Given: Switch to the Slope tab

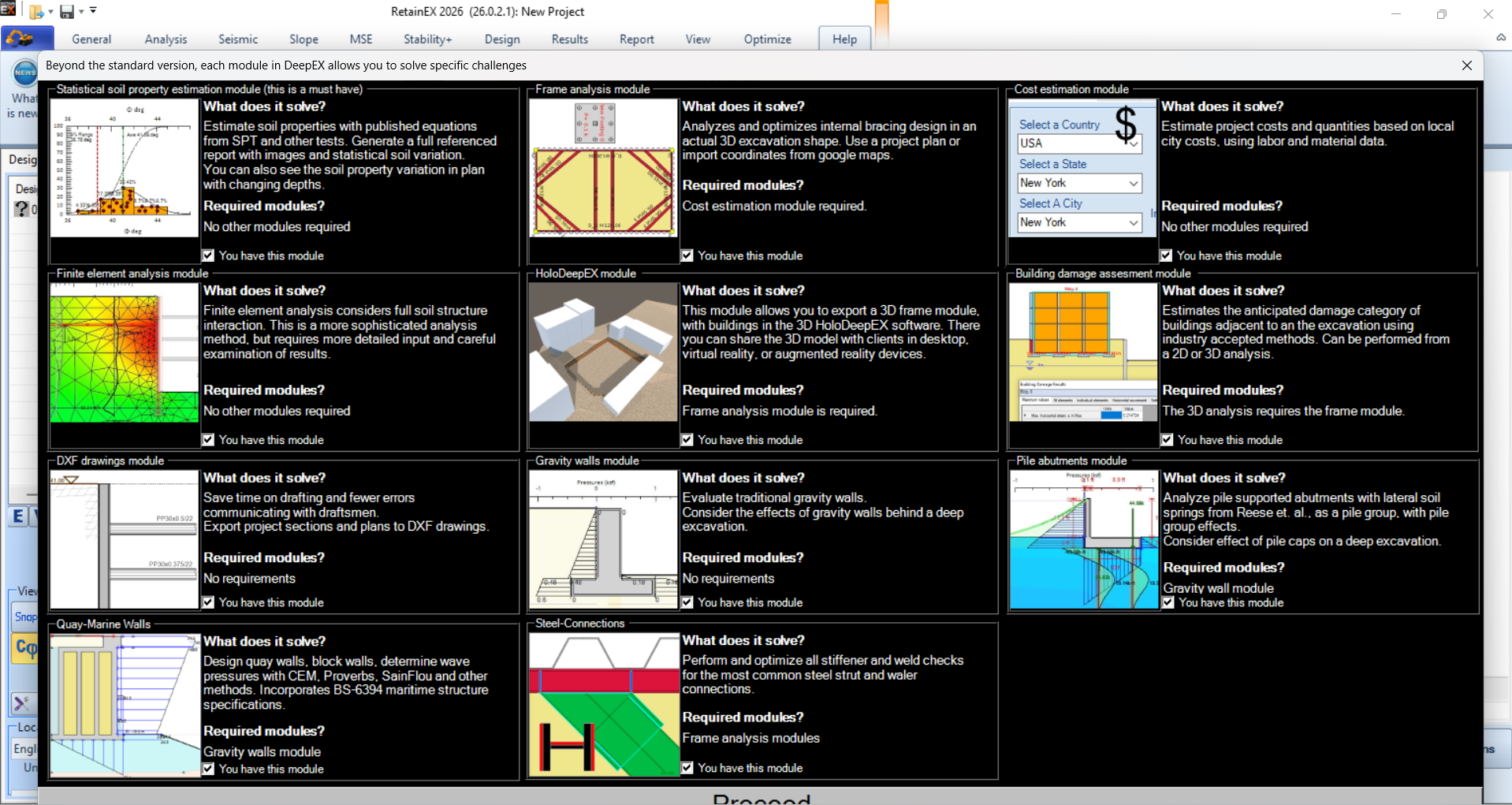Looking at the screenshot, I should (304, 39).
